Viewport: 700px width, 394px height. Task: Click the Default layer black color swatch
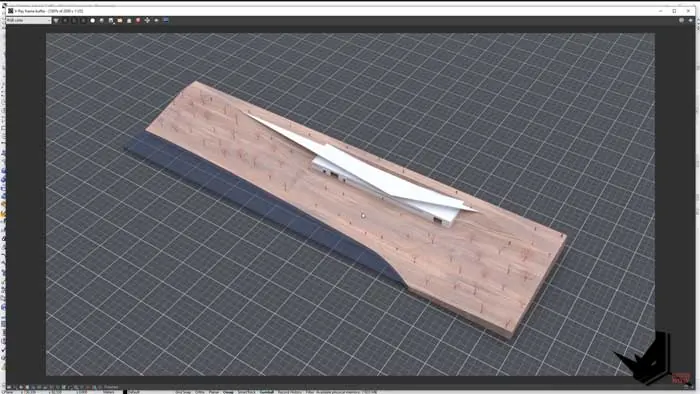(x=125, y=392)
